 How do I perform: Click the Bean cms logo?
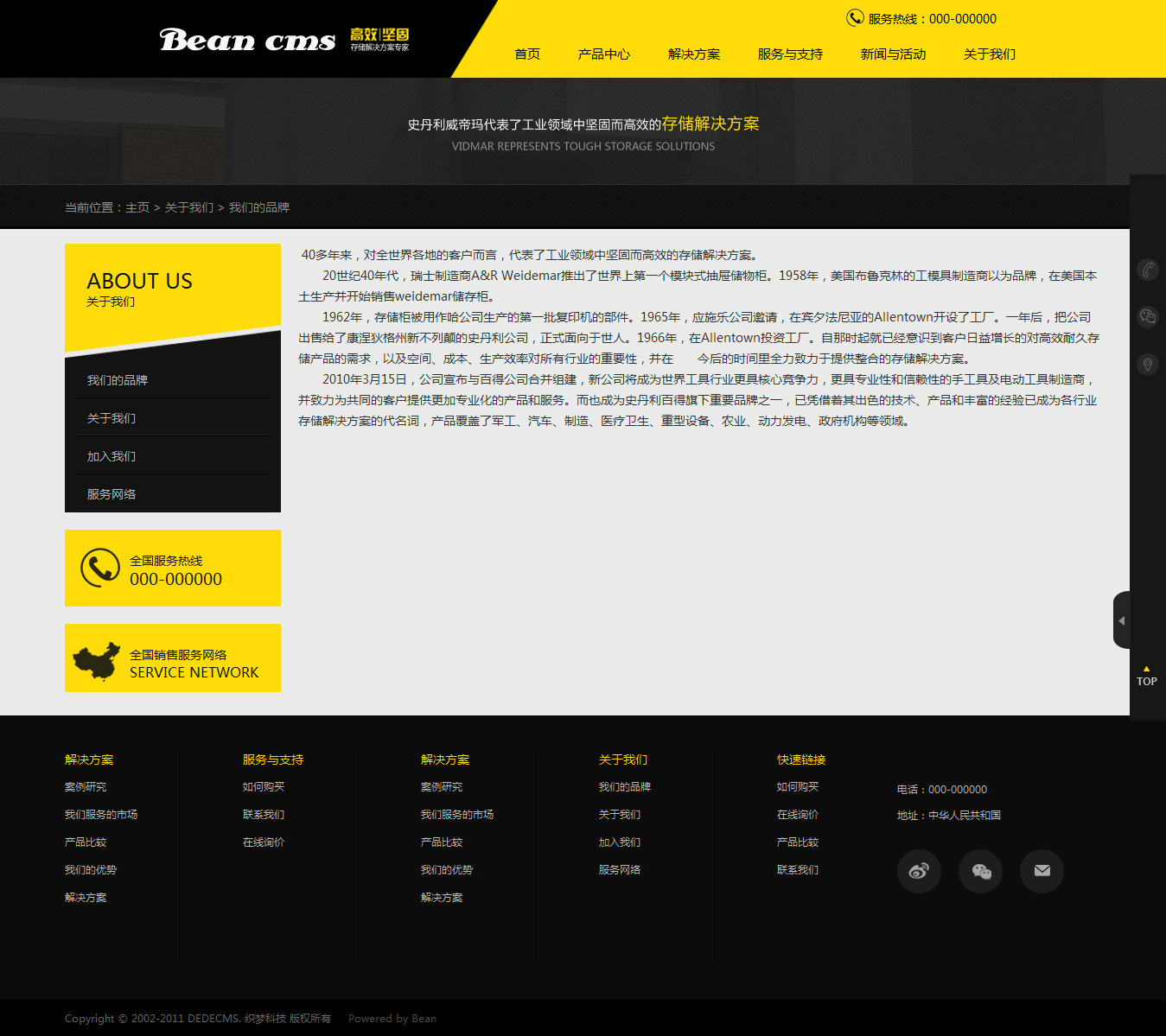pyautogui.click(x=247, y=41)
